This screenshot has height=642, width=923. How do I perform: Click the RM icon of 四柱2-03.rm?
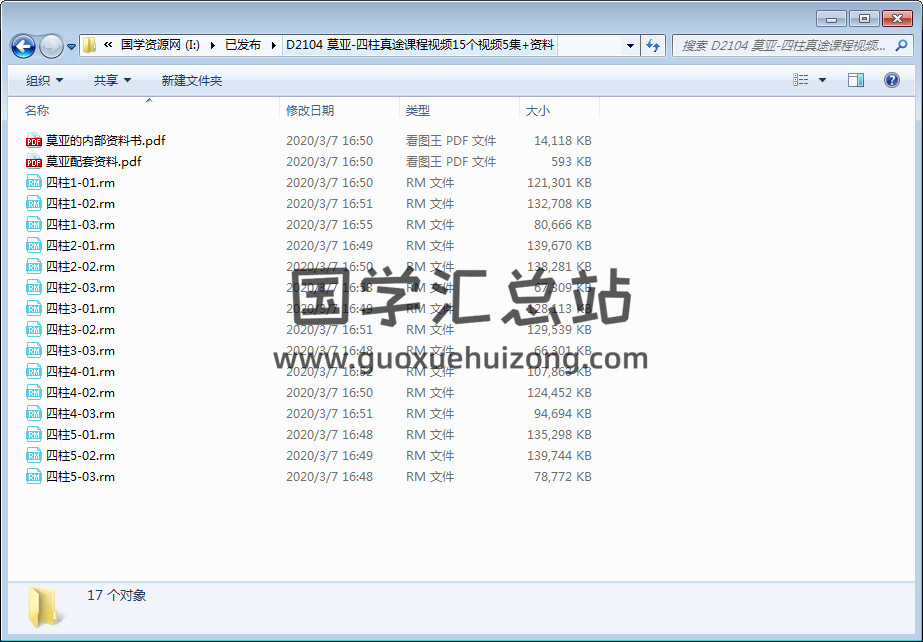[x=34, y=288]
